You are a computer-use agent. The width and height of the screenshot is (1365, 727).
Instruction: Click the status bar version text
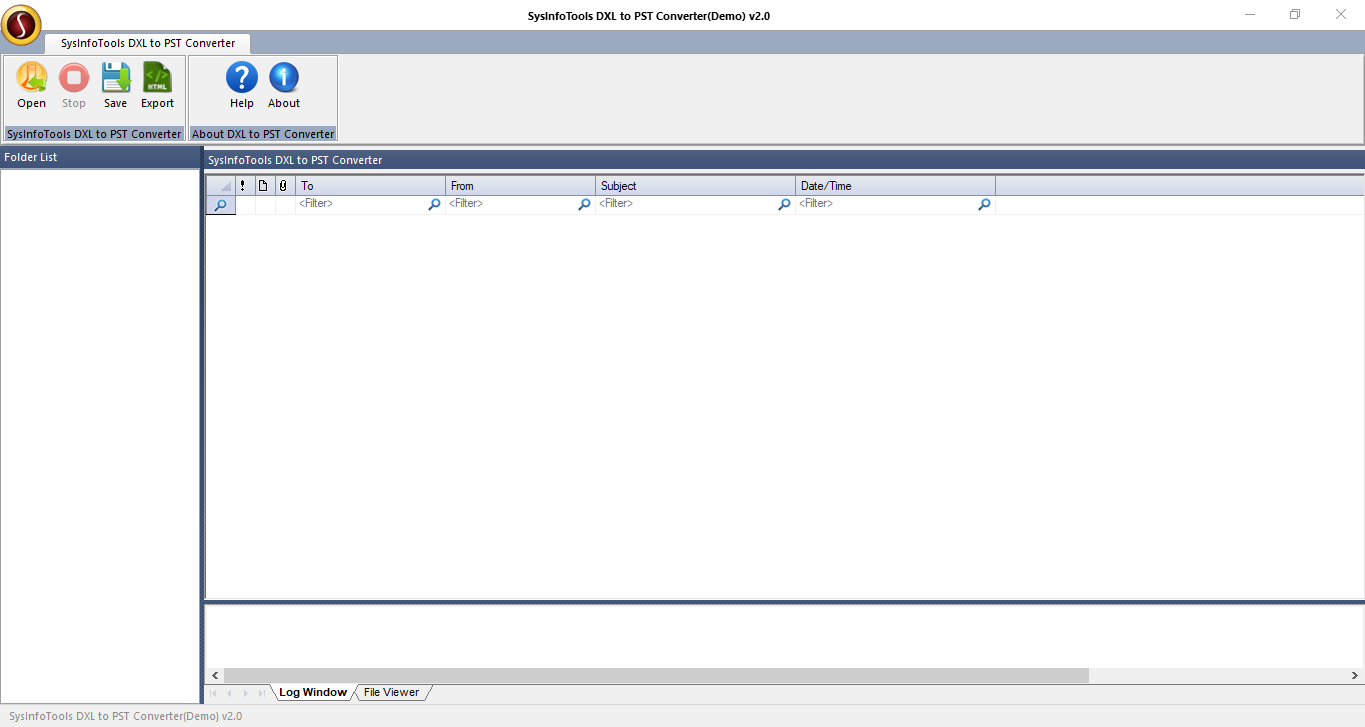point(125,716)
